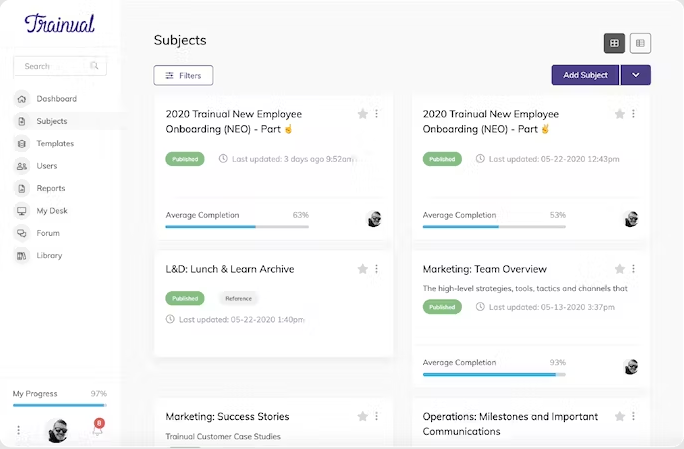Click the profile avatar in sidebar bottom
The image size is (684, 449).
click(x=58, y=430)
